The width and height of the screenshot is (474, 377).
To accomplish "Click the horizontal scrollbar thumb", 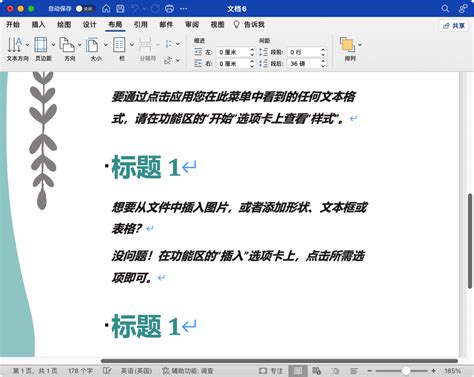I will (279, 361).
